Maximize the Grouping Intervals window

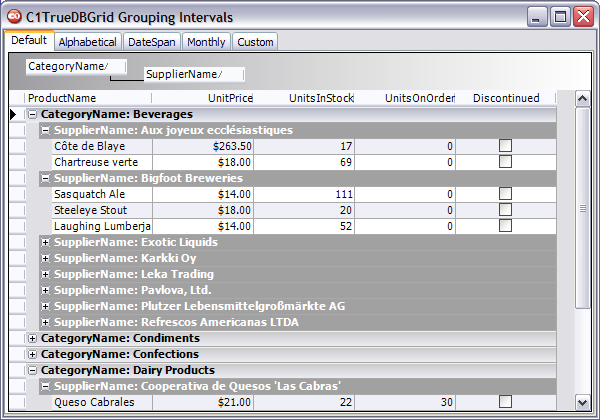pyautogui.click(x=560, y=16)
